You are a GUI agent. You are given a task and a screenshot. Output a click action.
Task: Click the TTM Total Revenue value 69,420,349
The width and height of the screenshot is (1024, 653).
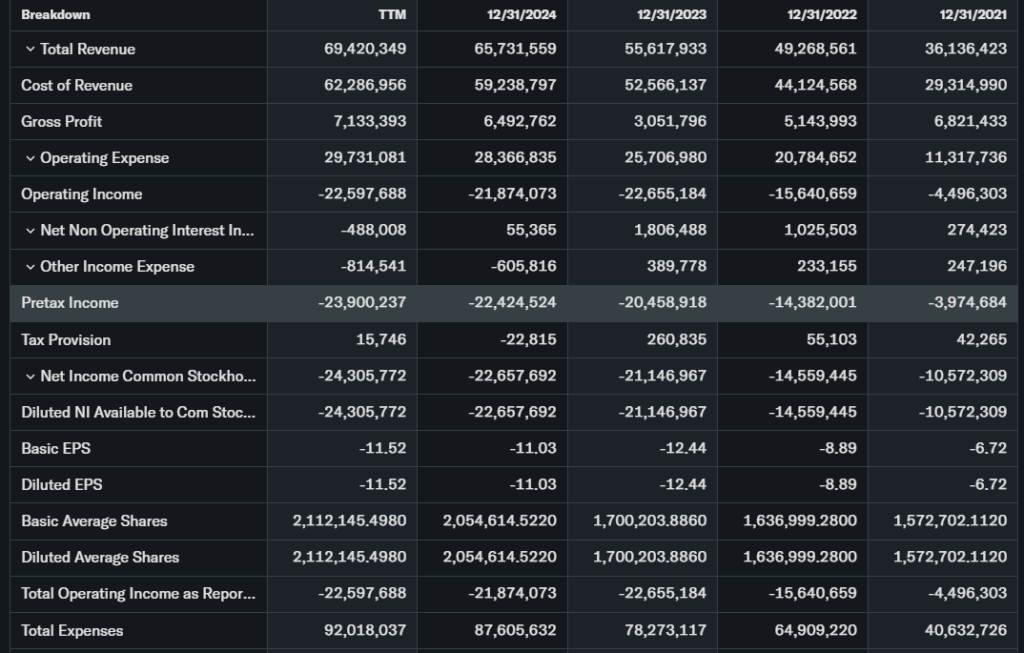(x=365, y=49)
